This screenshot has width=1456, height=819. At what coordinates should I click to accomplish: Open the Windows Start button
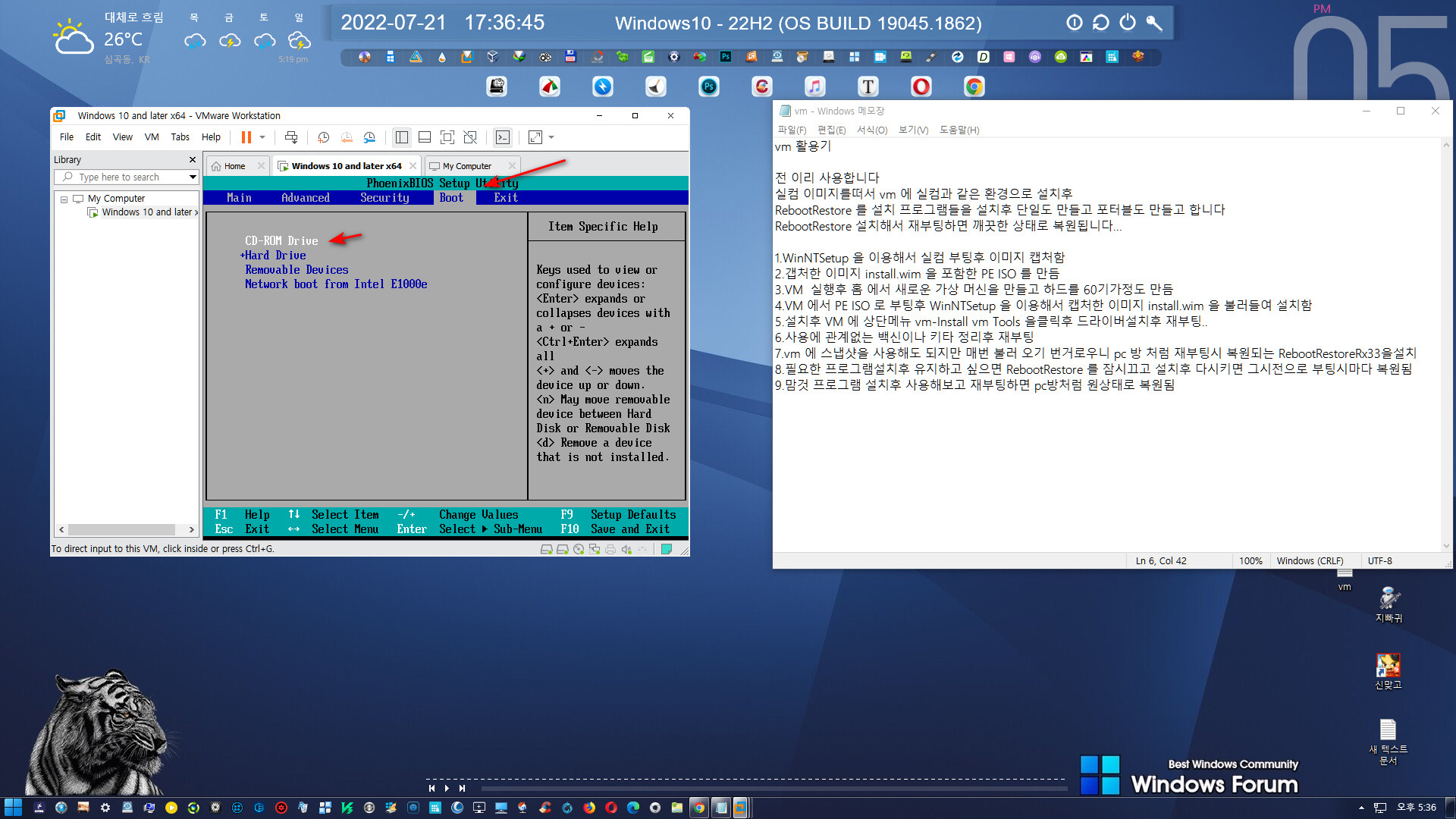(13, 808)
